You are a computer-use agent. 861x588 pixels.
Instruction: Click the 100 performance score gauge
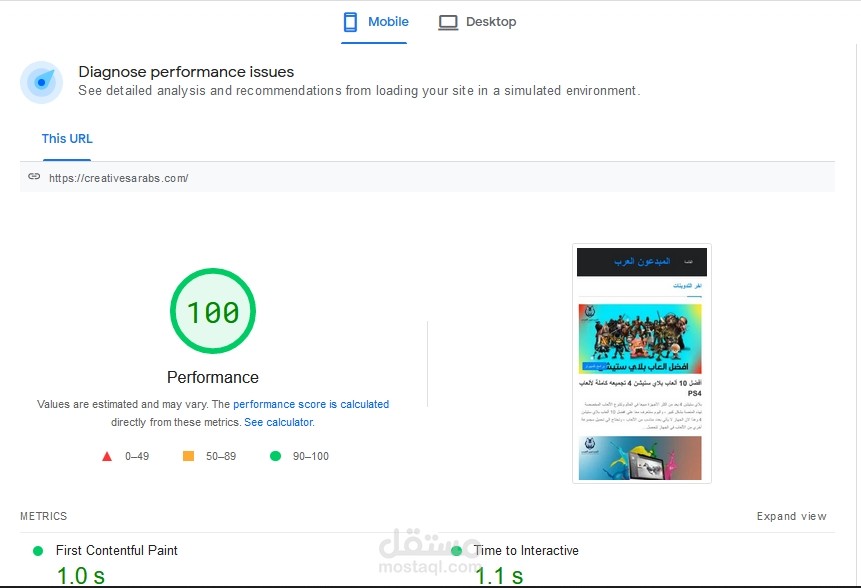tap(213, 311)
